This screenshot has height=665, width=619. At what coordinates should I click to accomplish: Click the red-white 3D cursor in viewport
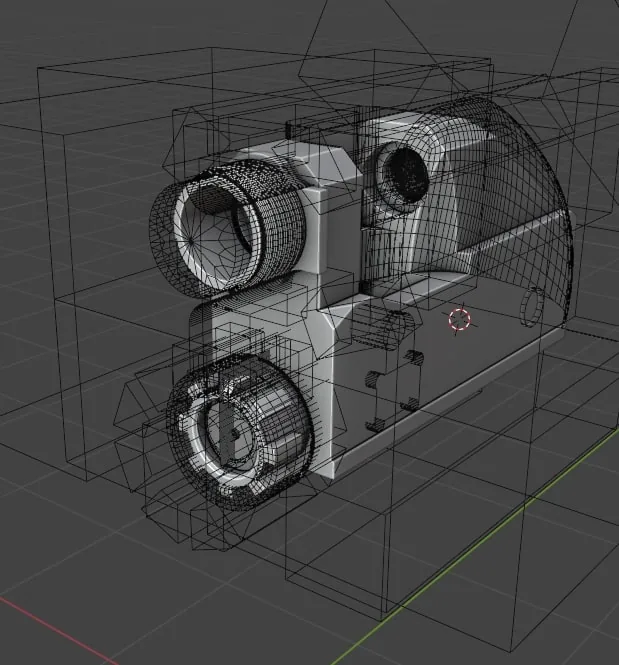(460, 319)
